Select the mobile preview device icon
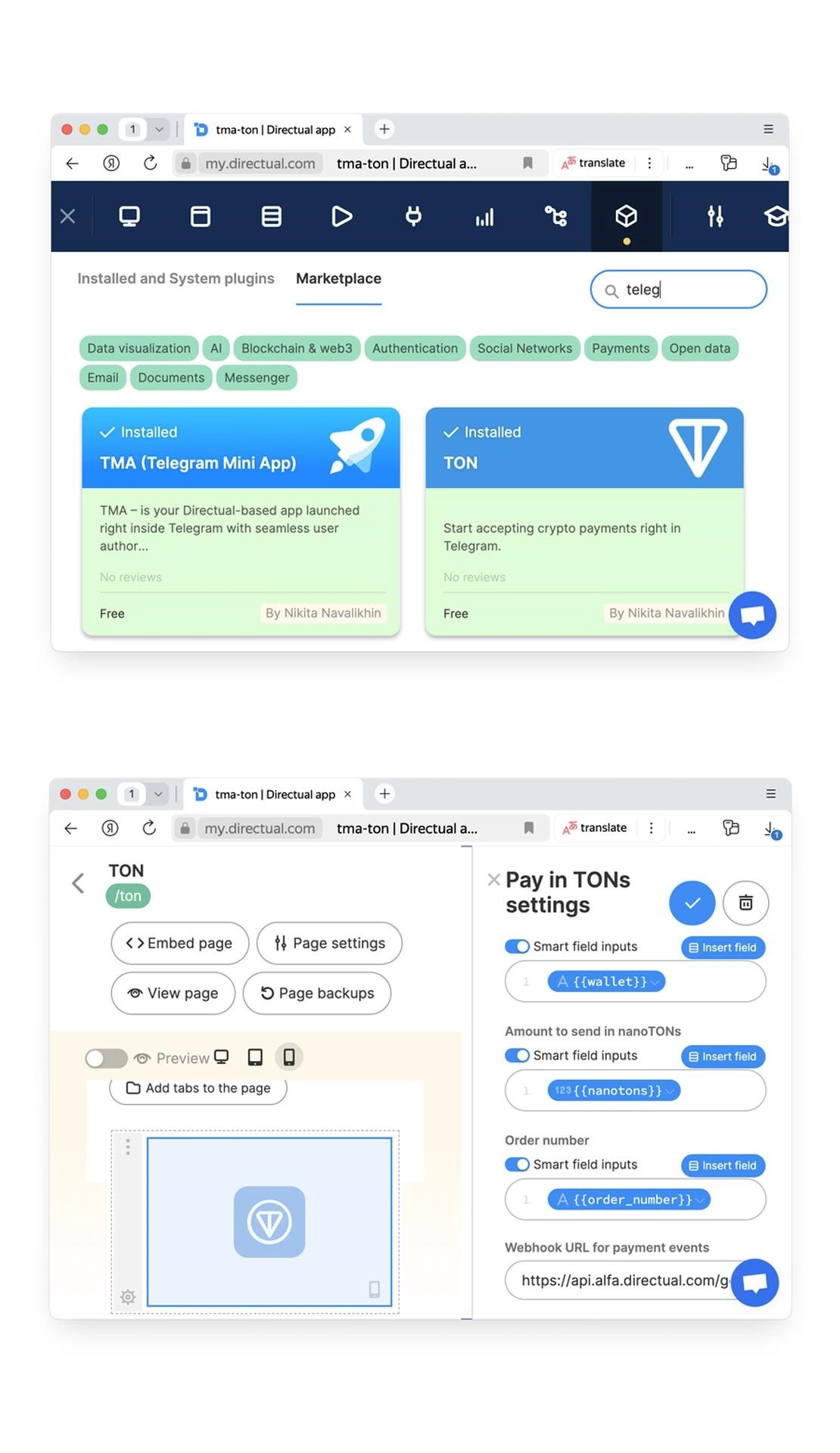The image size is (840, 1453). [x=289, y=1057]
